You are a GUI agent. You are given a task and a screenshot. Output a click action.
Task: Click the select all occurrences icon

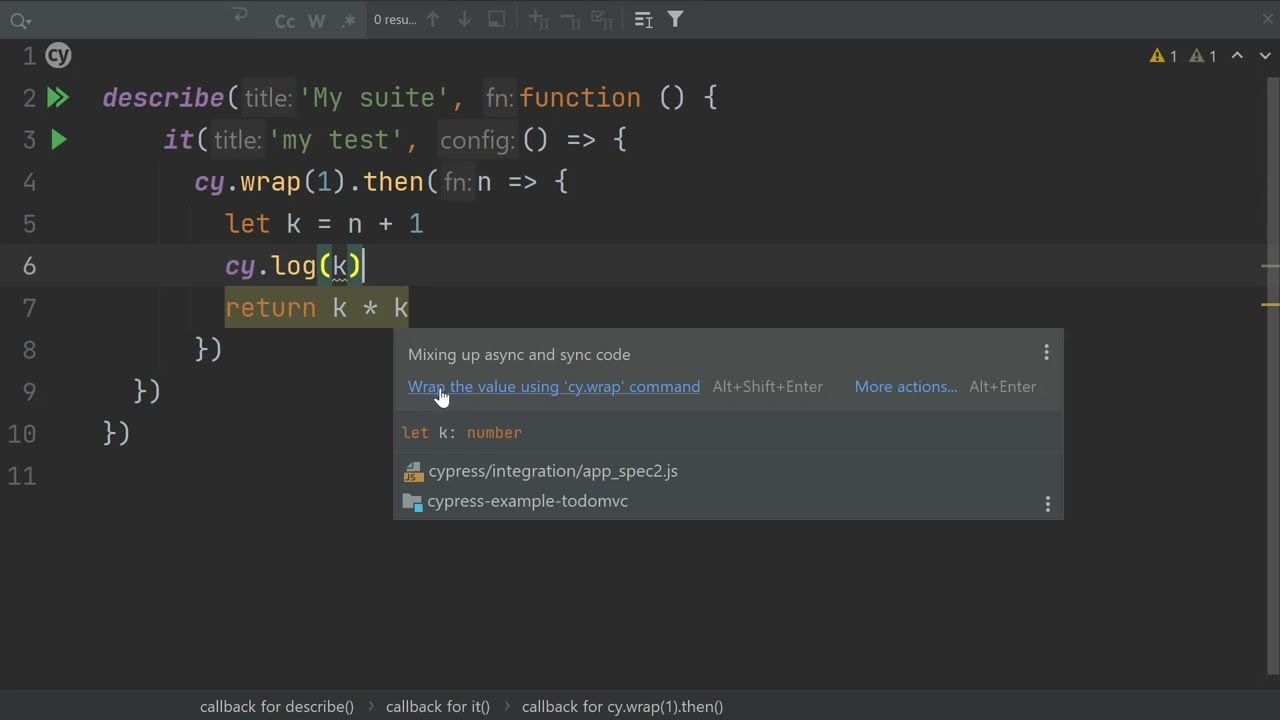click(496, 19)
